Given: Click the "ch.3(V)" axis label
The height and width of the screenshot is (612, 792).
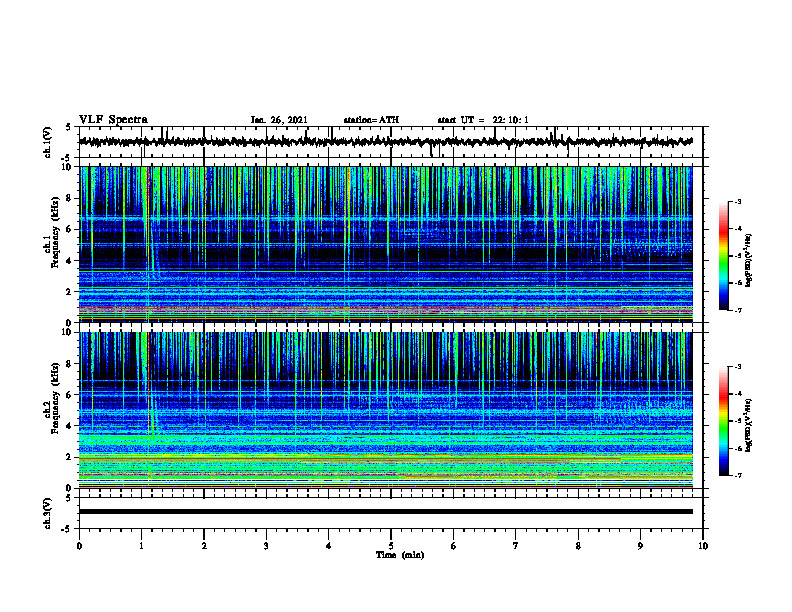Looking at the screenshot, I should coord(48,513).
